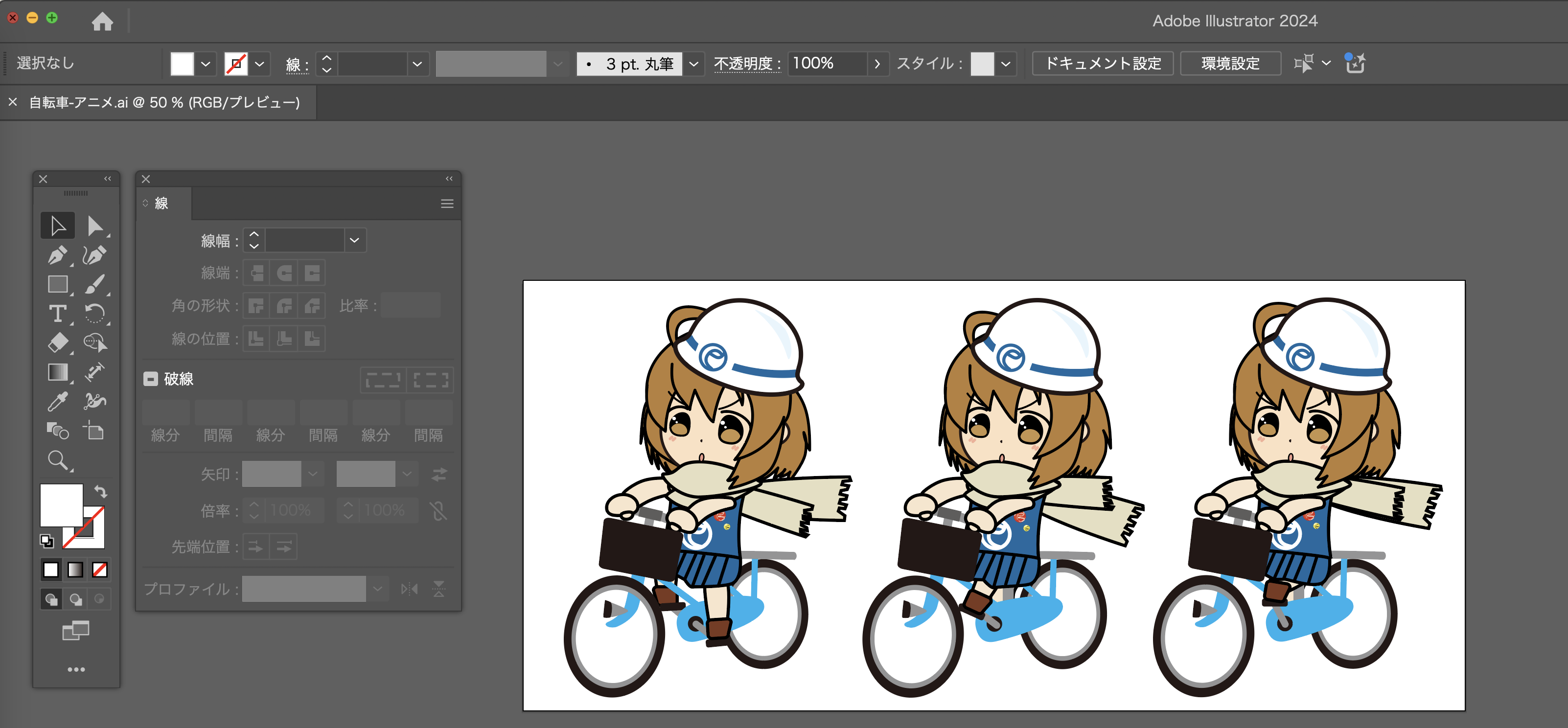Select the Zoom magnifier tool
The height and width of the screenshot is (728, 1568).
tap(58, 460)
